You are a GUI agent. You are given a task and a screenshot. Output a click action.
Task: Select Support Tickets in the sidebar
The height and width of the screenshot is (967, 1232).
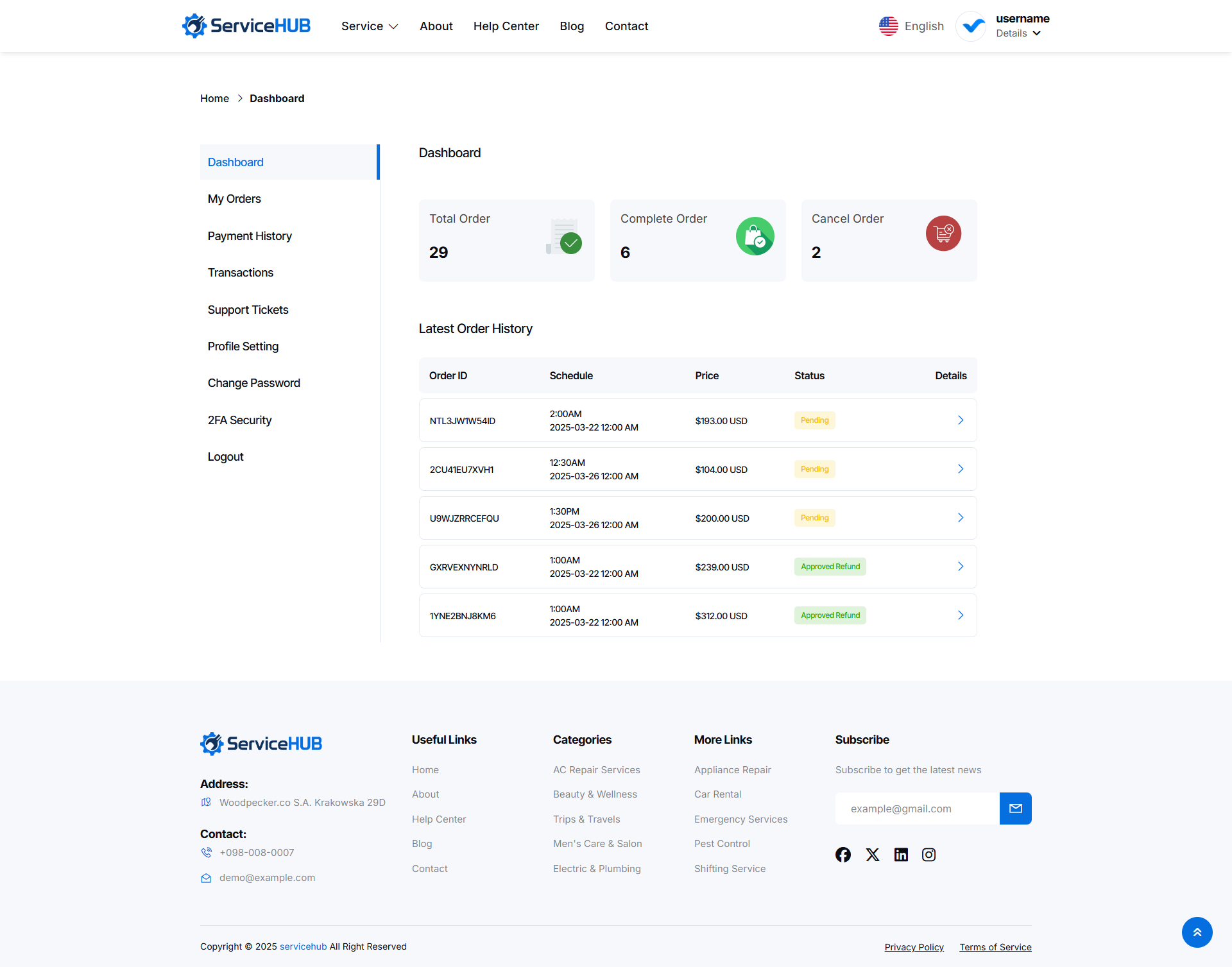pos(248,310)
